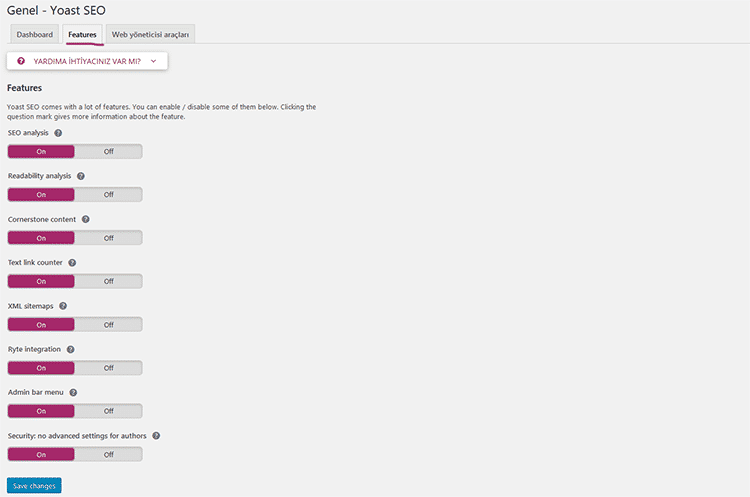Click the Cornerstone content label
Image resolution: width=750 pixels, height=497 pixels.
[x=42, y=219]
